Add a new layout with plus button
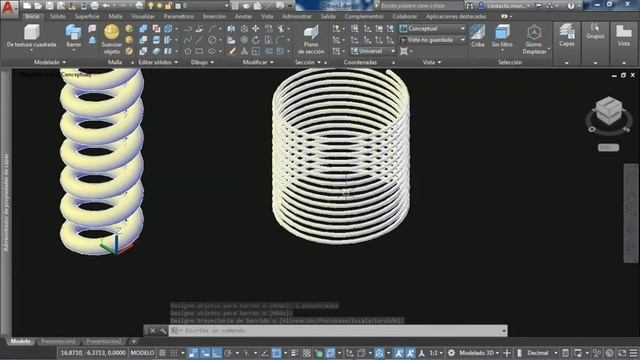Viewport: 640px width, 360px height. click(133, 341)
